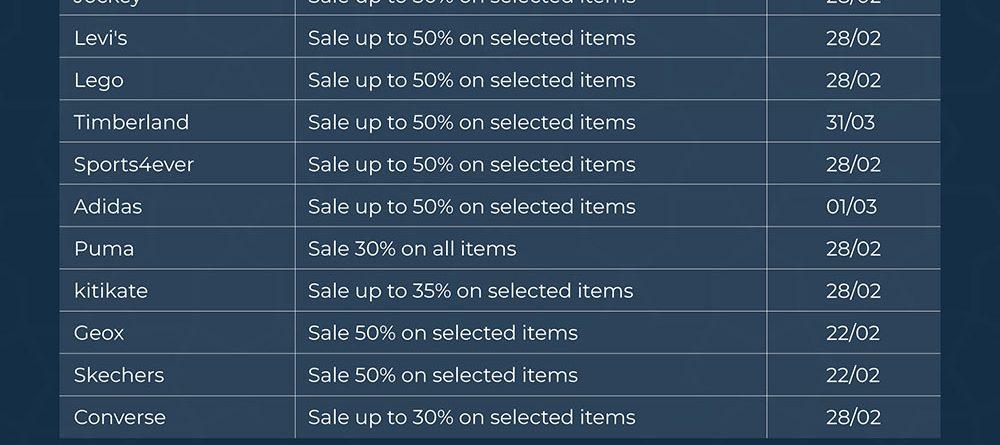
Task: Click the Timberland 31/03 date
Action: tap(850, 123)
